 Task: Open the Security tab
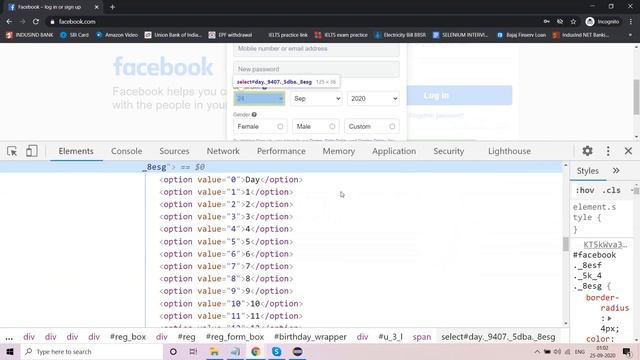coord(449,151)
